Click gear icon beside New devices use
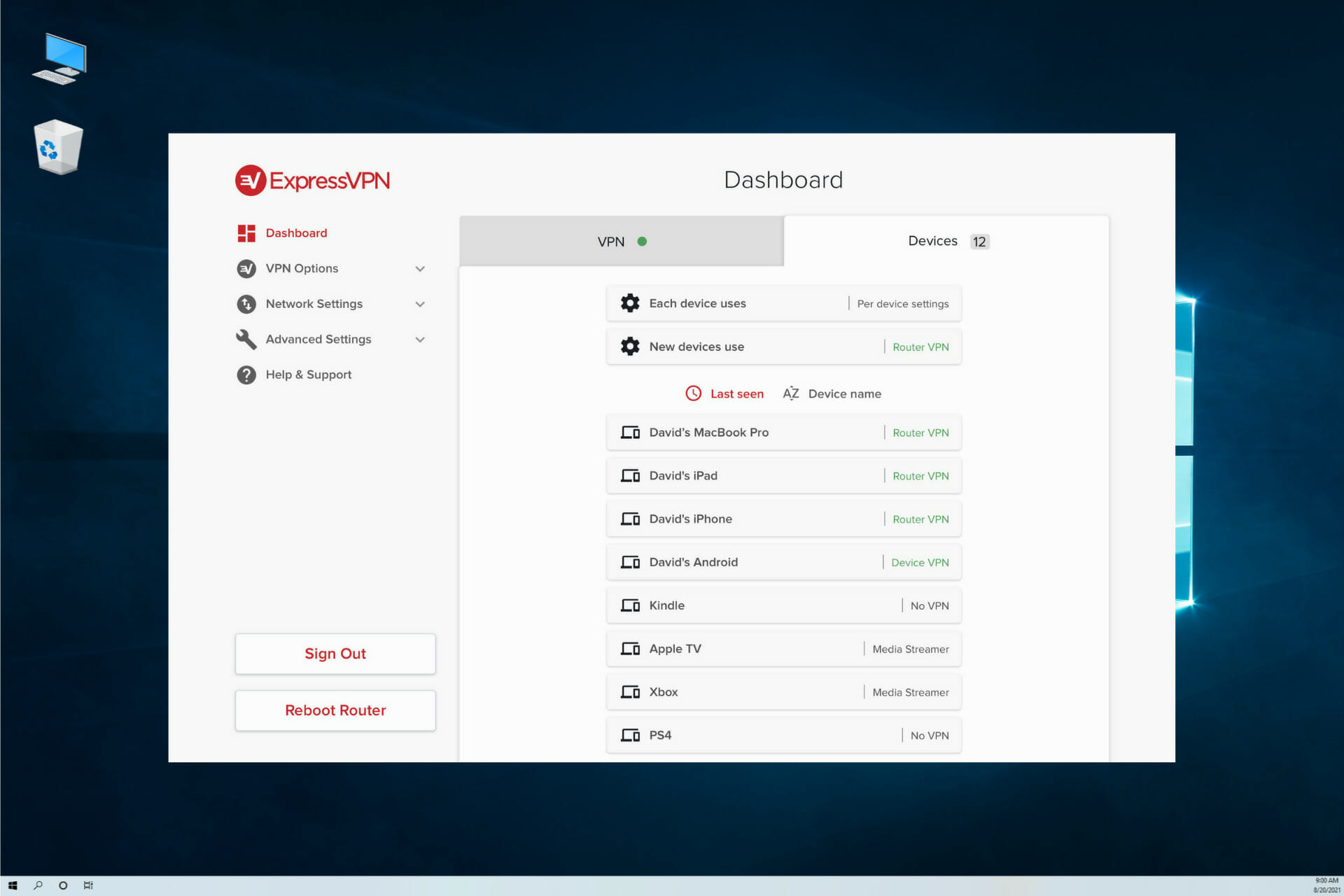Screen dimensions: 1344x896 coord(630,346)
